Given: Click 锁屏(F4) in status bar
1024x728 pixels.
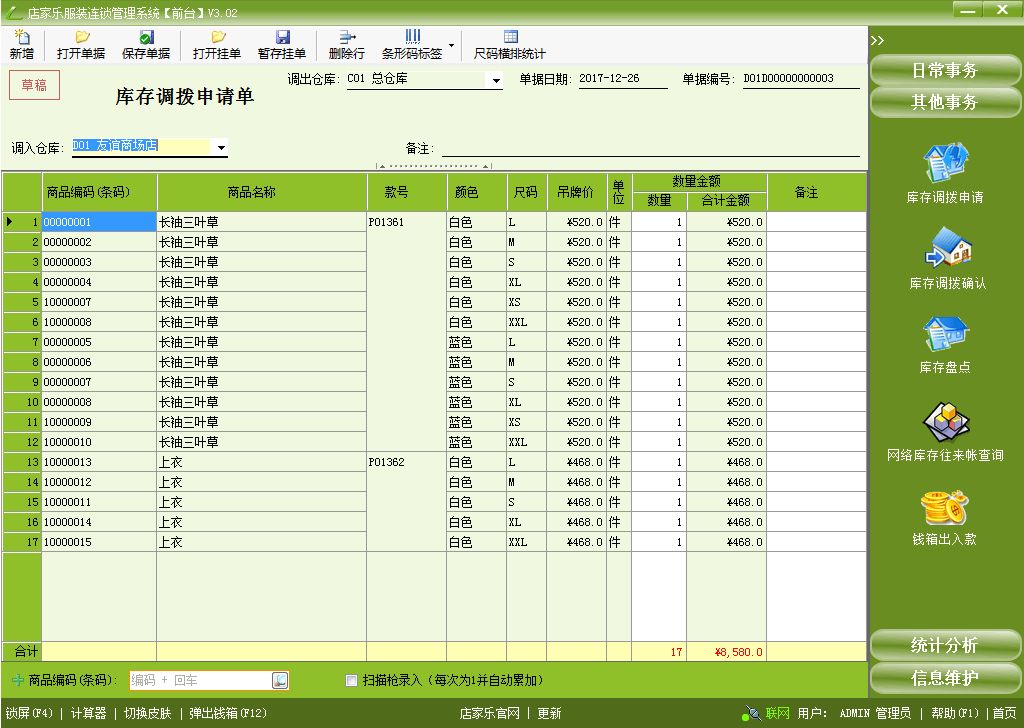Looking at the screenshot, I should pyautogui.click(x=29, y=713).
